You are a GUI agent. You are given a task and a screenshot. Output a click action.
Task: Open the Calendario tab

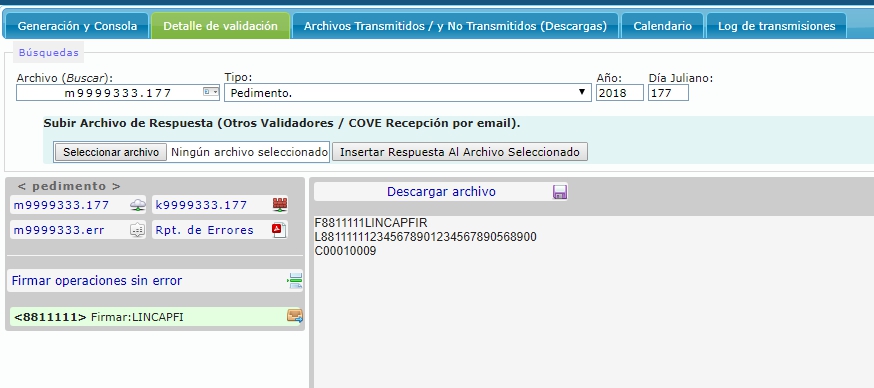pos(662,26)
